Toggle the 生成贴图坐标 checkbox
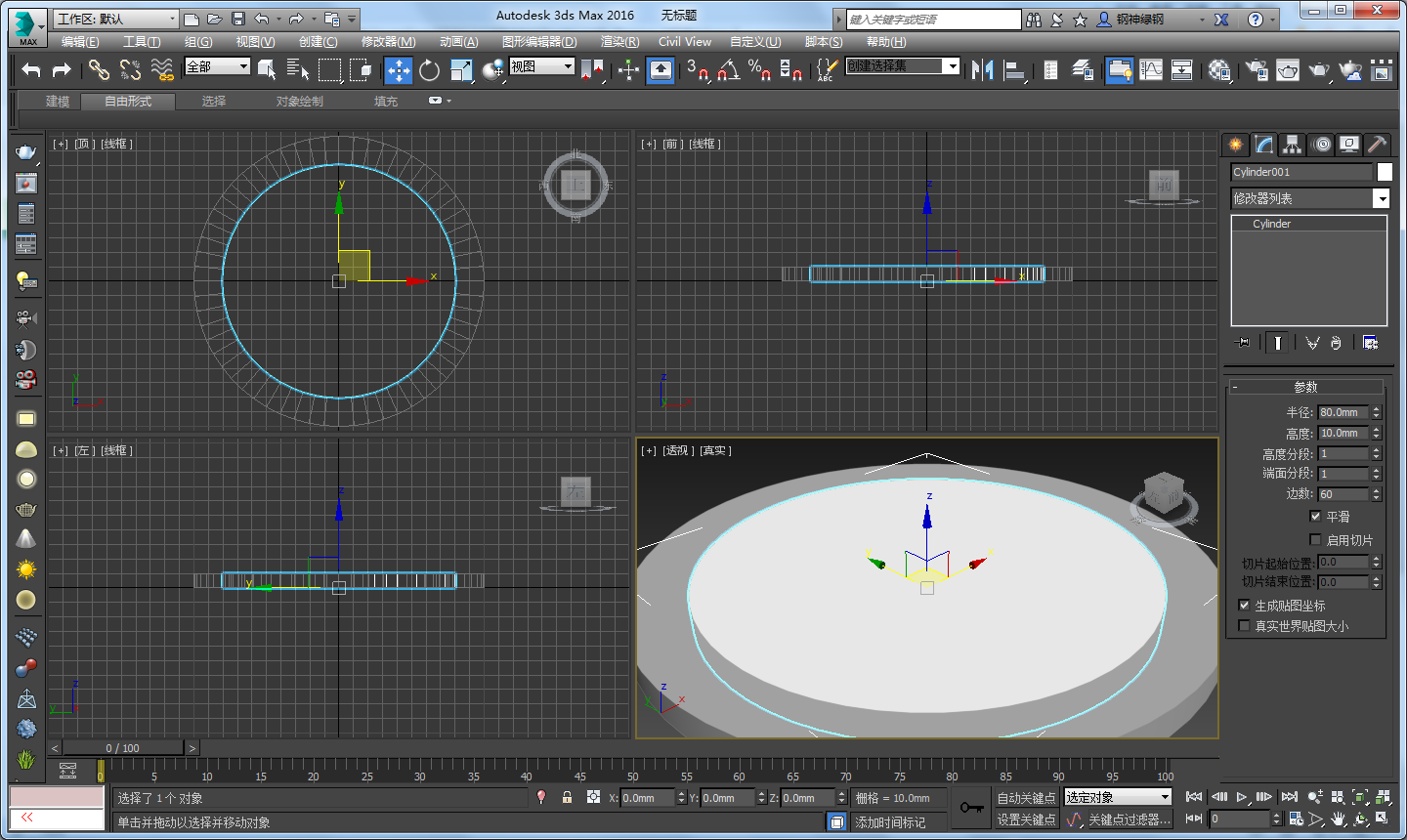 pyautogui.click(x=1244, y=606)
